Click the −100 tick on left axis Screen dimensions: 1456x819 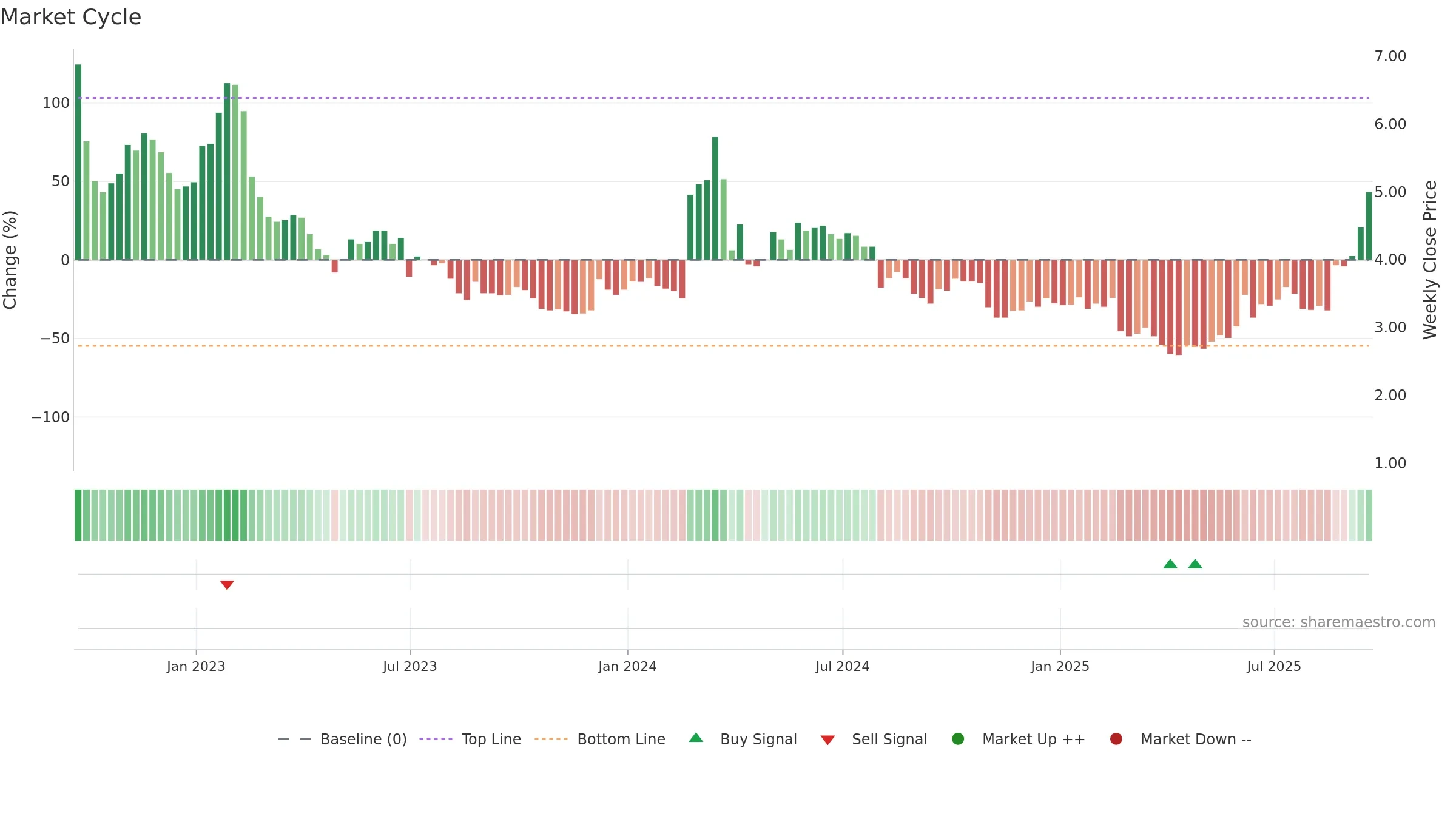[x=50, y=417]
